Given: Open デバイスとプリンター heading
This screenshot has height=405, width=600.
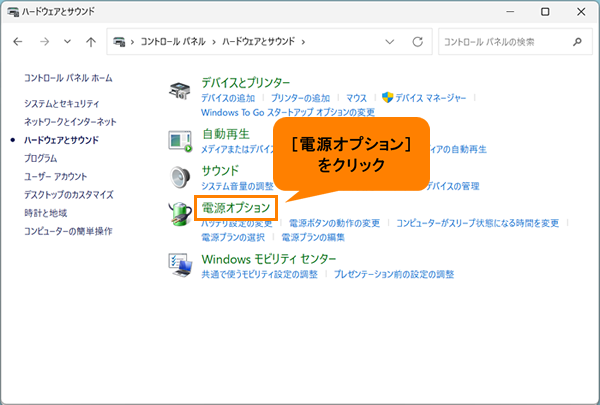Looking at the screenshot, I should click(246, 82).
